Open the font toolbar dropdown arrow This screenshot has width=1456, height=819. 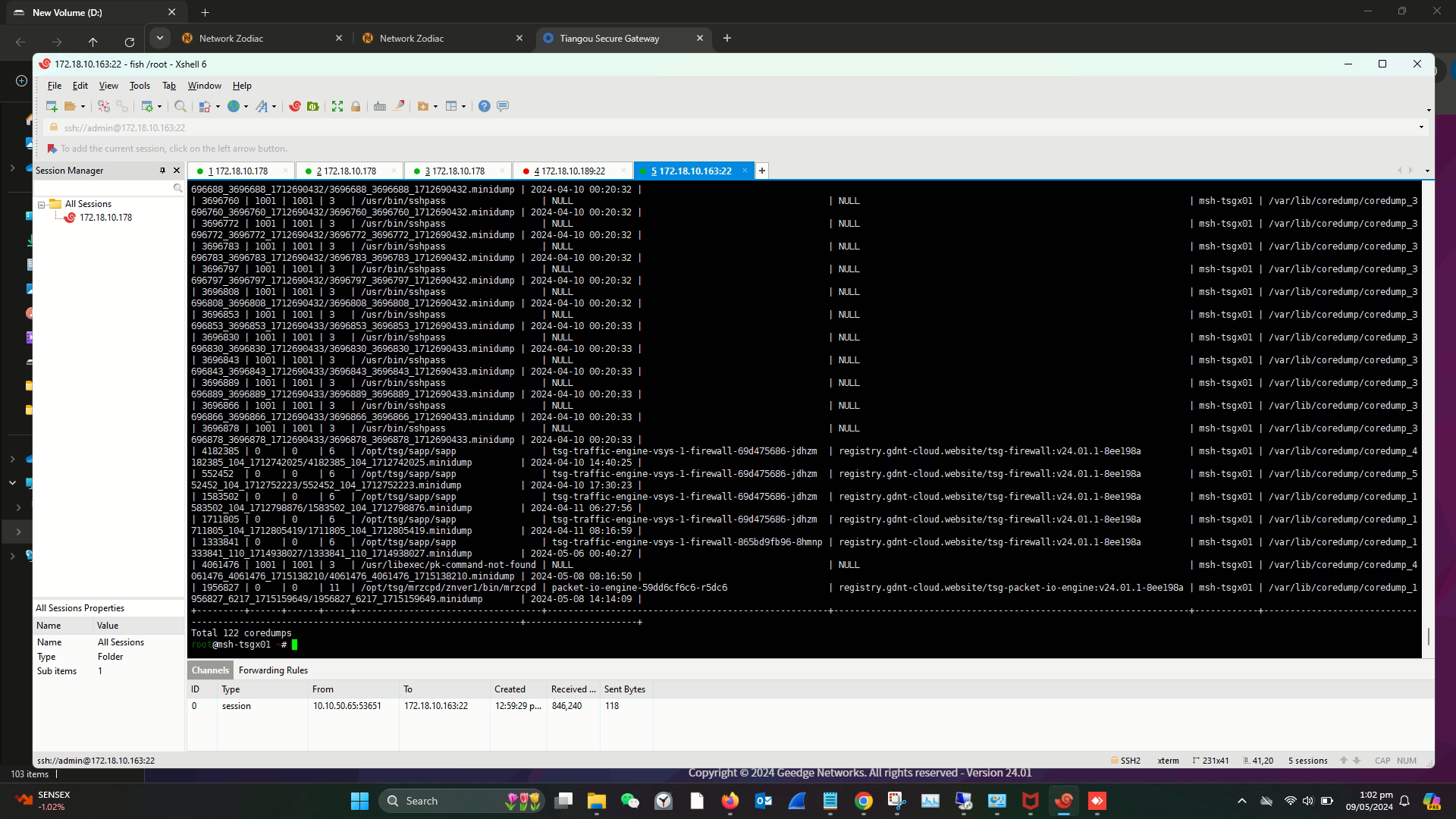click(x=274, y=106)
